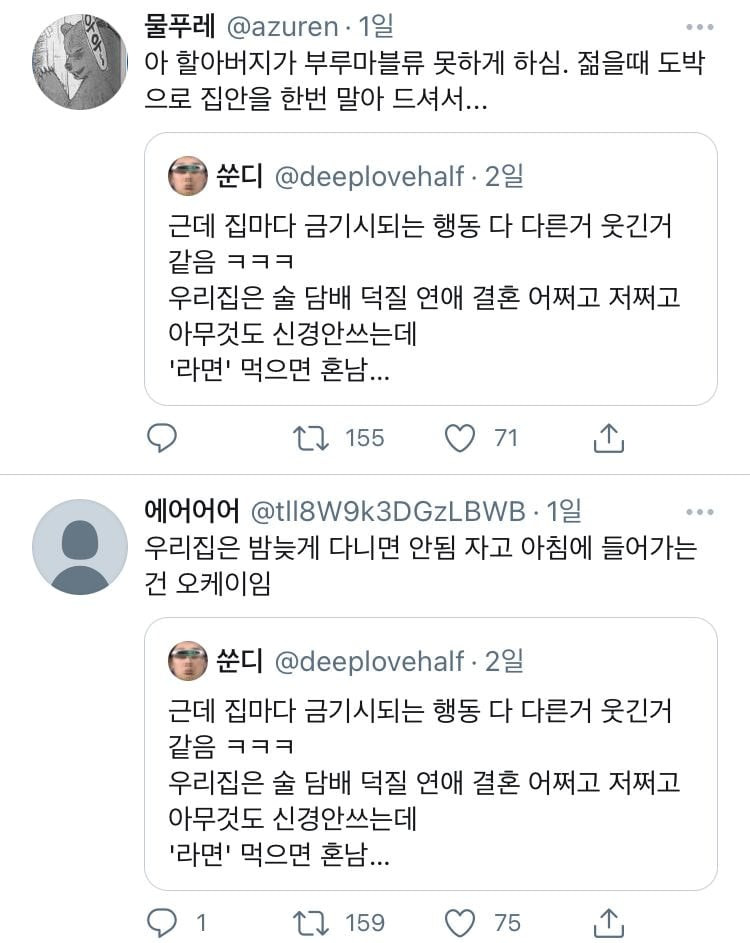Click the 에어어어 display name
Screen dimensions: 750x943
click(192, 512)
